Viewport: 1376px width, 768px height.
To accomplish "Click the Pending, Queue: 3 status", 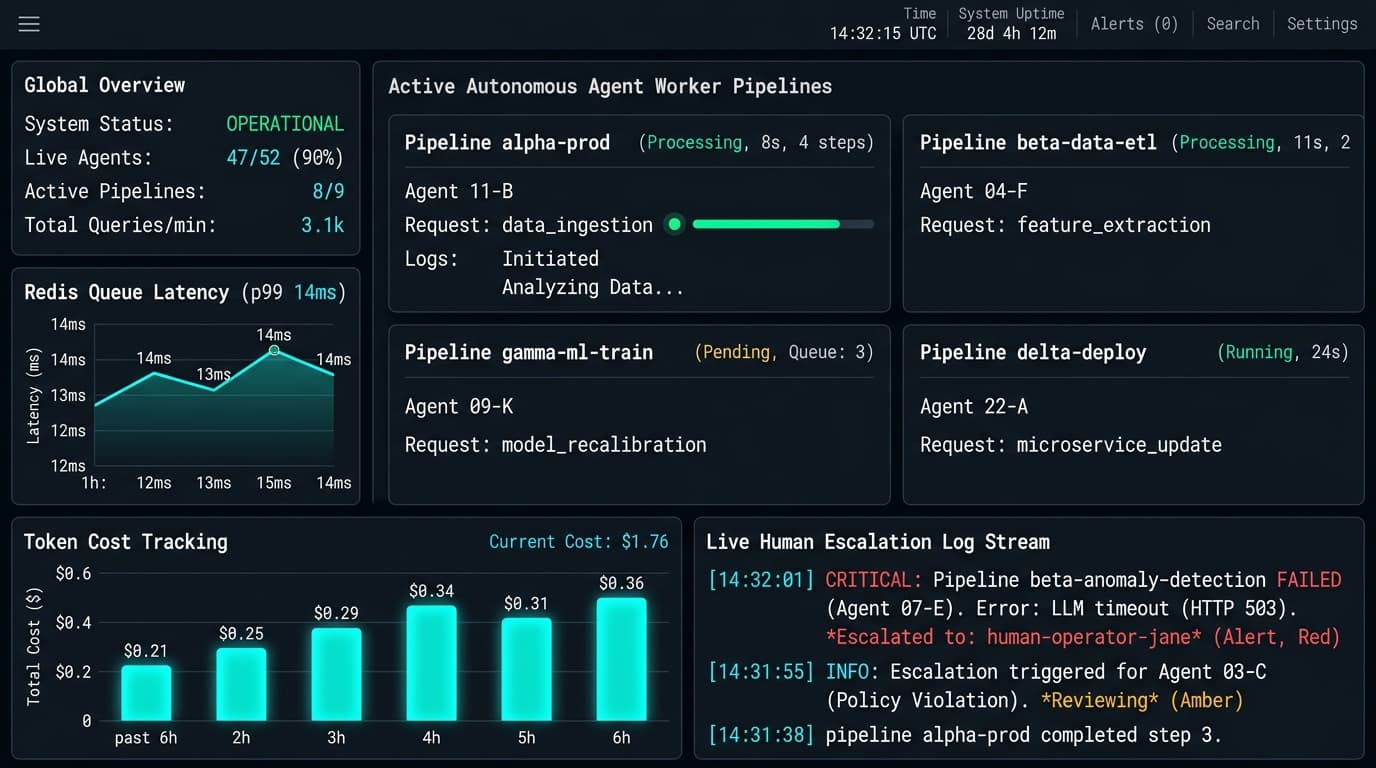I will pos(784,352).
